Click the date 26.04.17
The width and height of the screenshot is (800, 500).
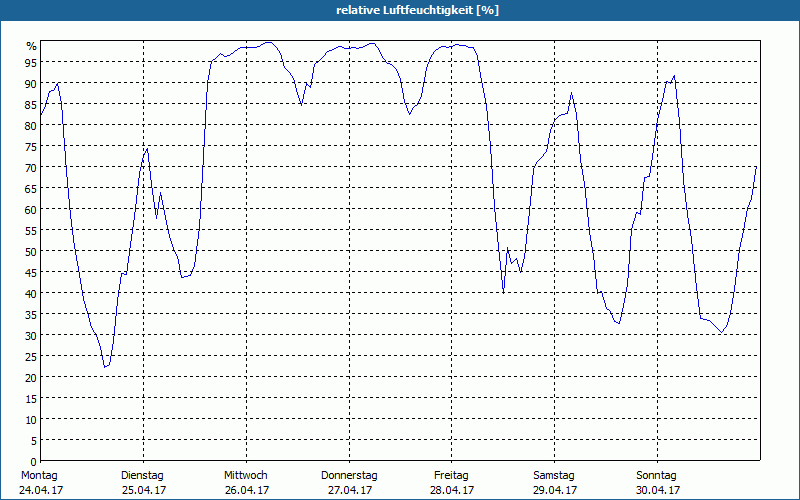247,490
